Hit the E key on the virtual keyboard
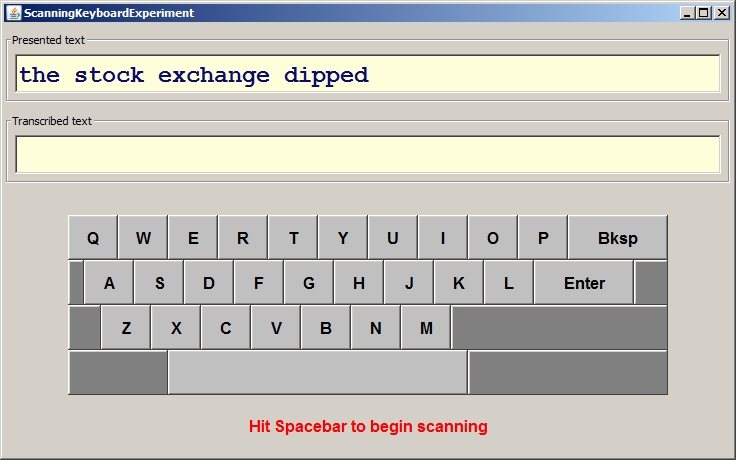736x460 pixels. (x=193, y=238)
